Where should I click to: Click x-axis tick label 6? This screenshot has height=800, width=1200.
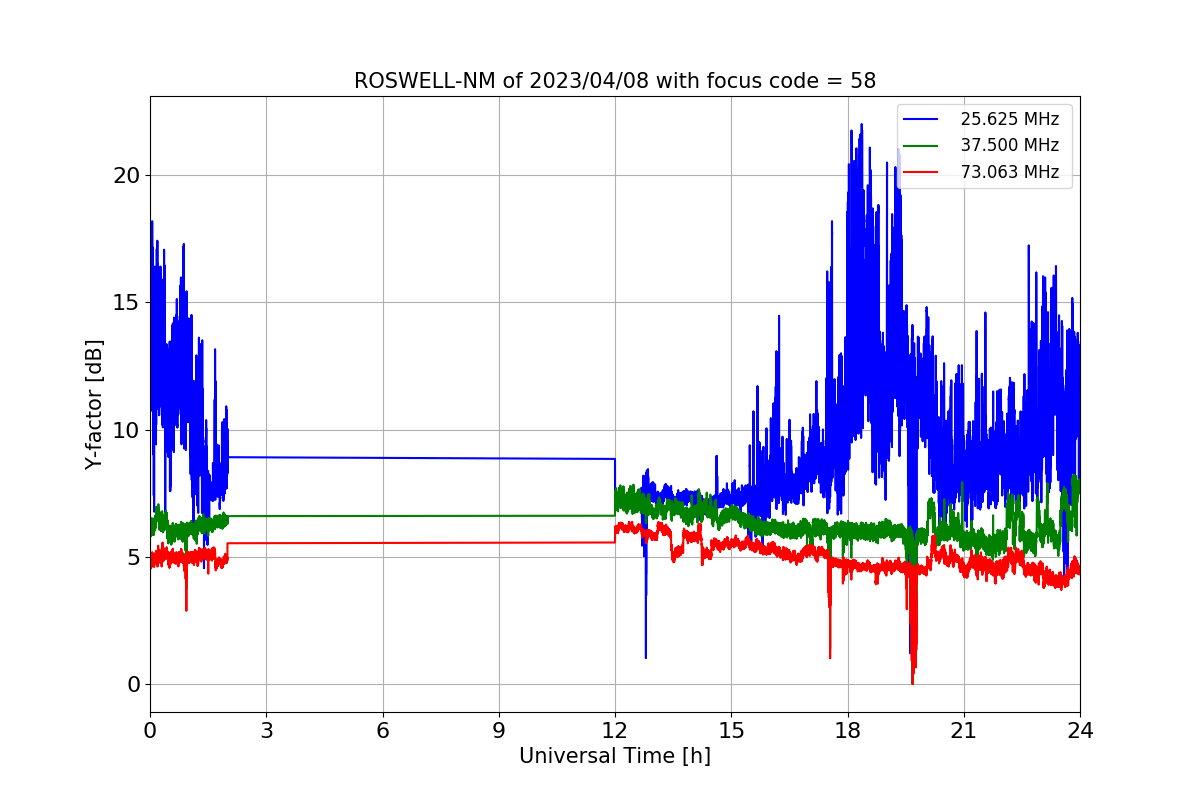click(x=383, y=731)
